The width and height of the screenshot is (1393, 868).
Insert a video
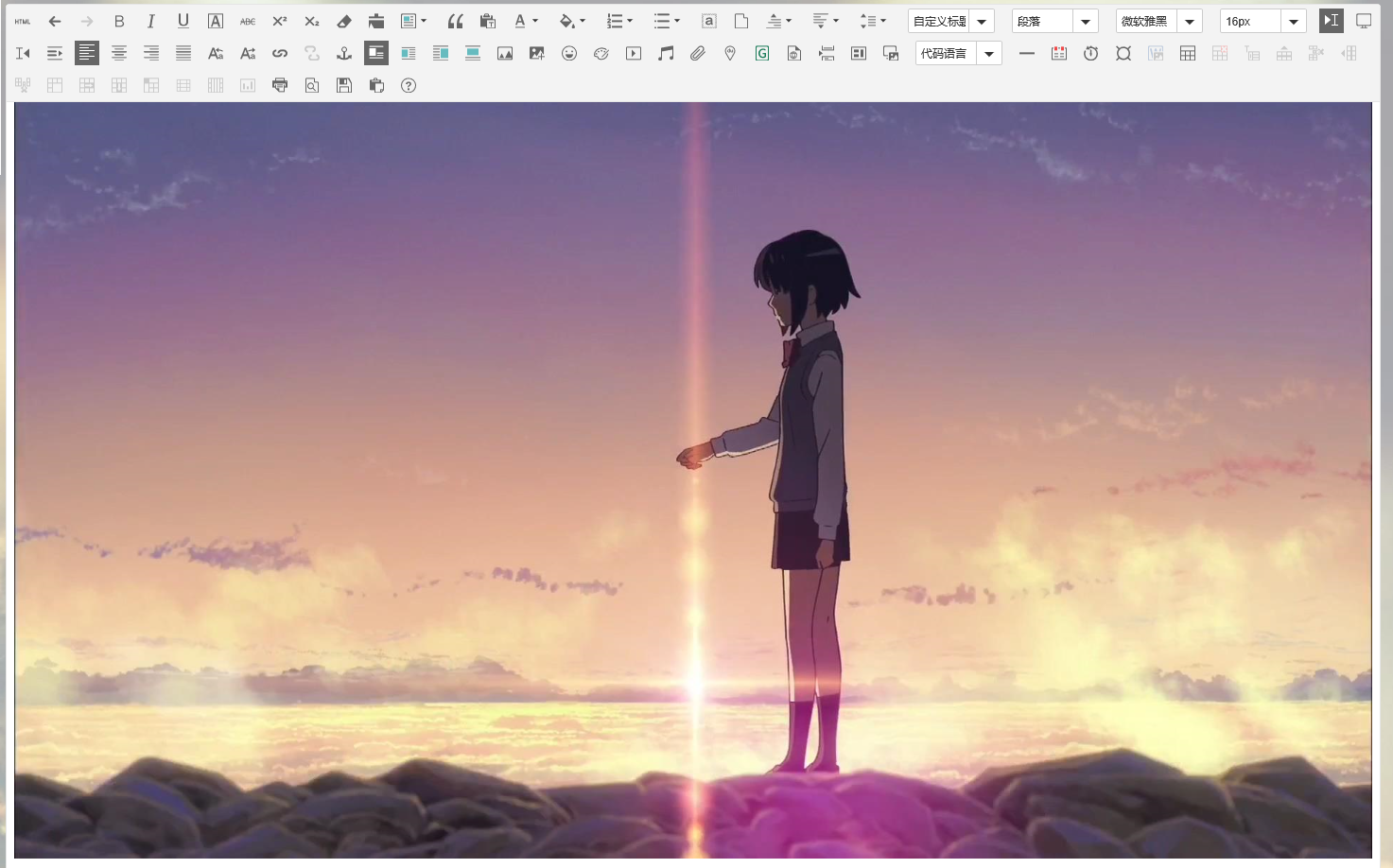(x=634, y=53)
